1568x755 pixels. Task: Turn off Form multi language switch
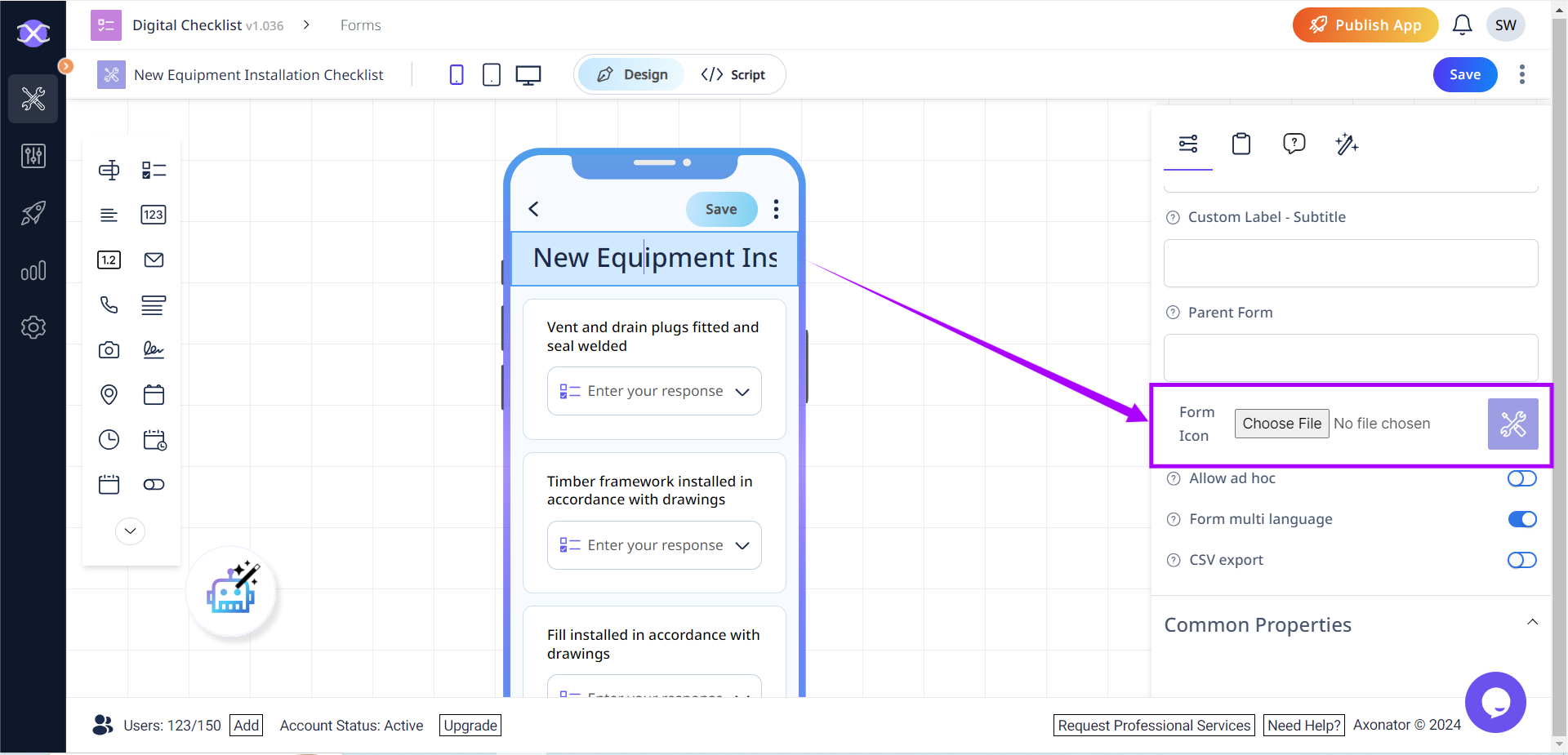click(x=1521, y=519)
